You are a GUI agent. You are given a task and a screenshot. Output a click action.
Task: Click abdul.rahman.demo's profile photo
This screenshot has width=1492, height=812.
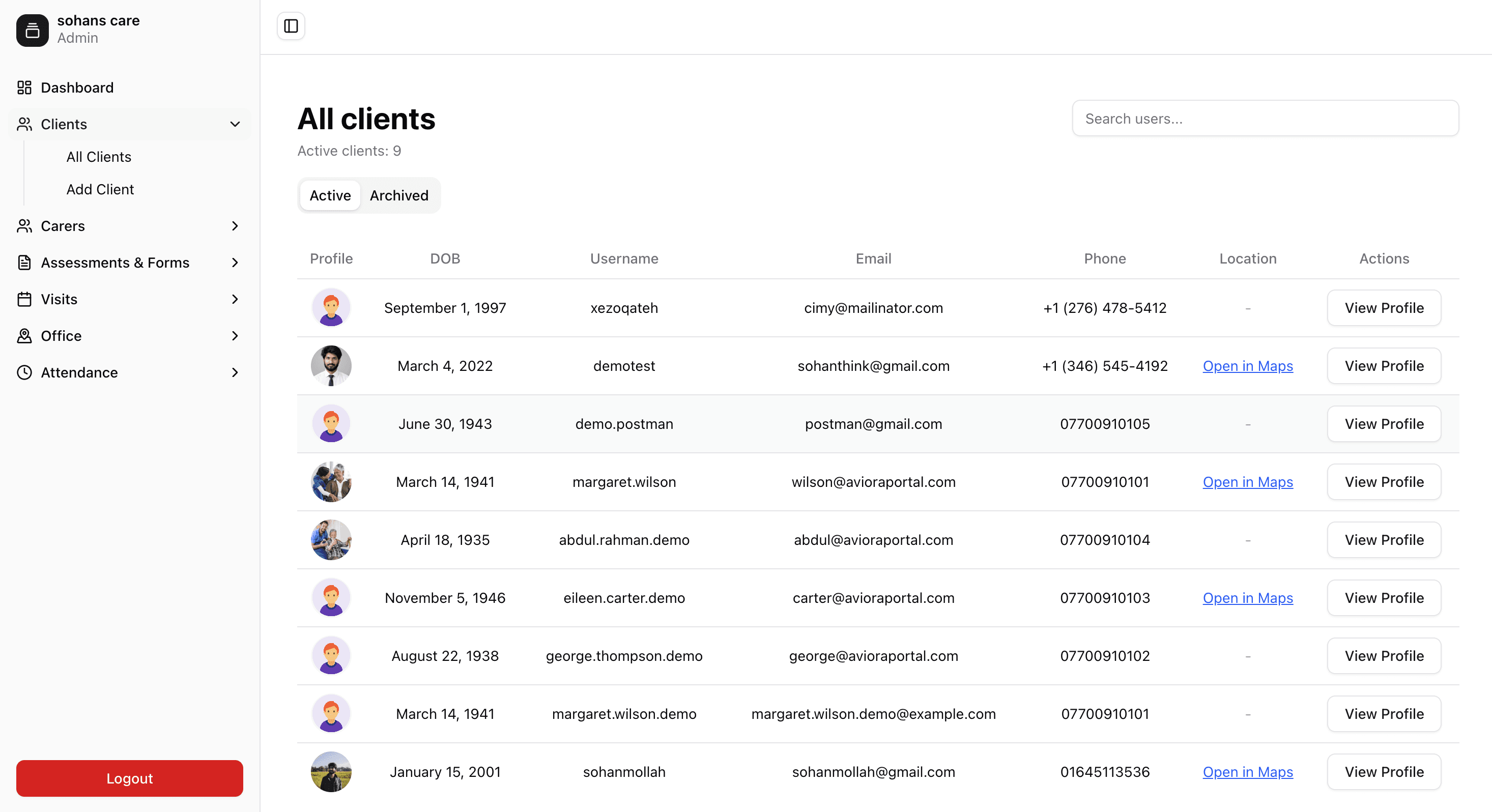[331, 540]
